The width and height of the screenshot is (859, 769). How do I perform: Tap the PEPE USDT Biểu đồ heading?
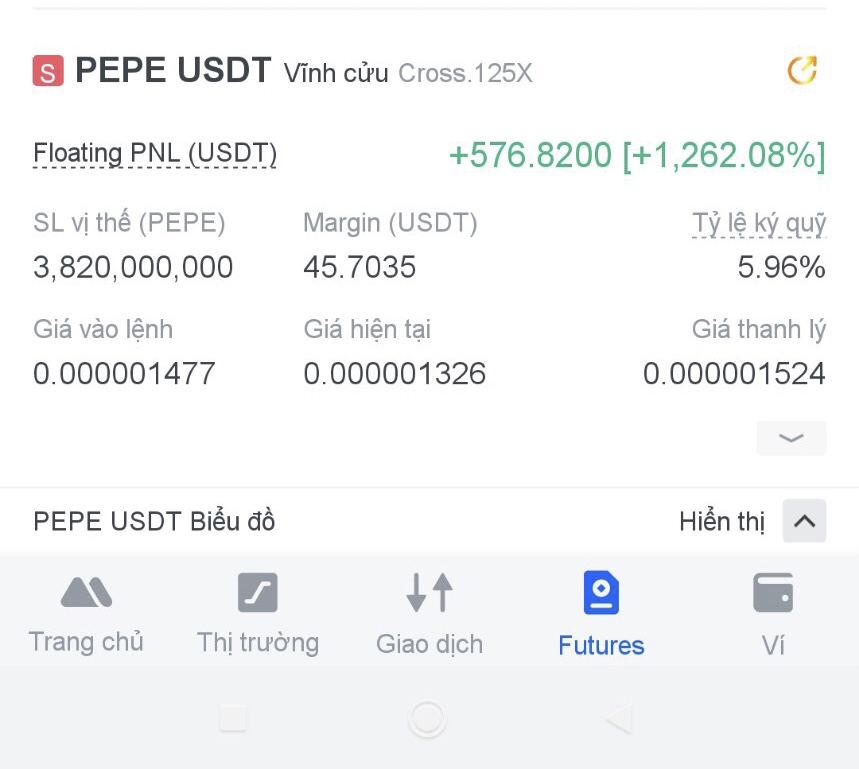[x=154, y=522]
